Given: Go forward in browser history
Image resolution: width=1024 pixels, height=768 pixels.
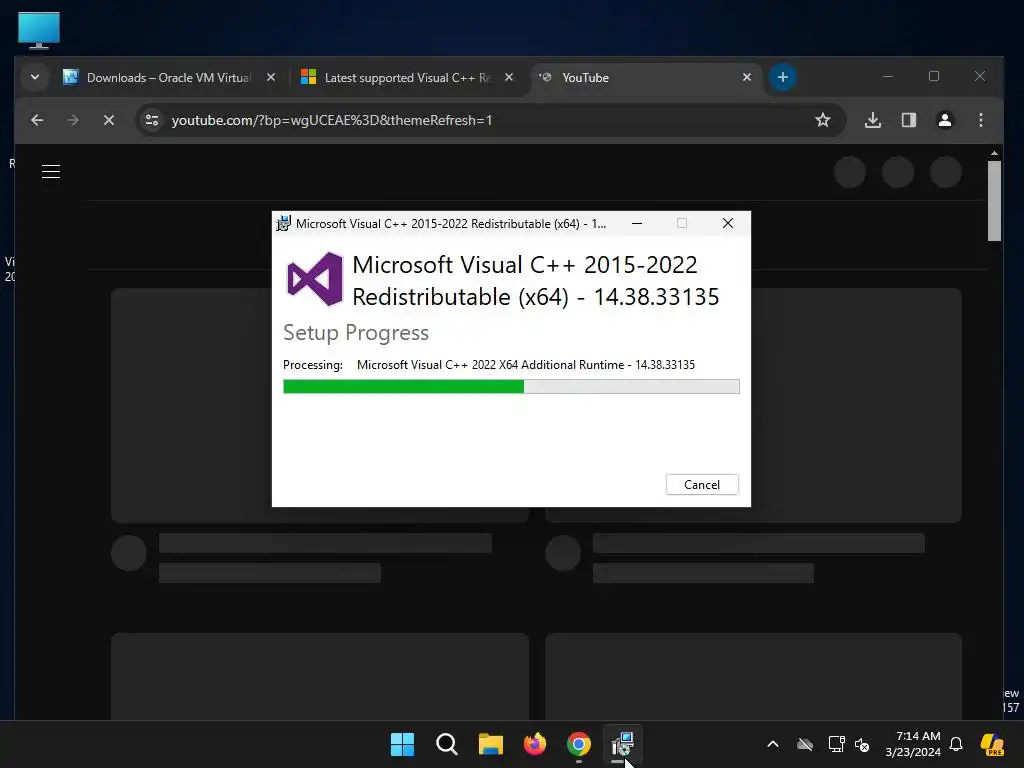Looking at the screenshot, I should click(73, 120).
